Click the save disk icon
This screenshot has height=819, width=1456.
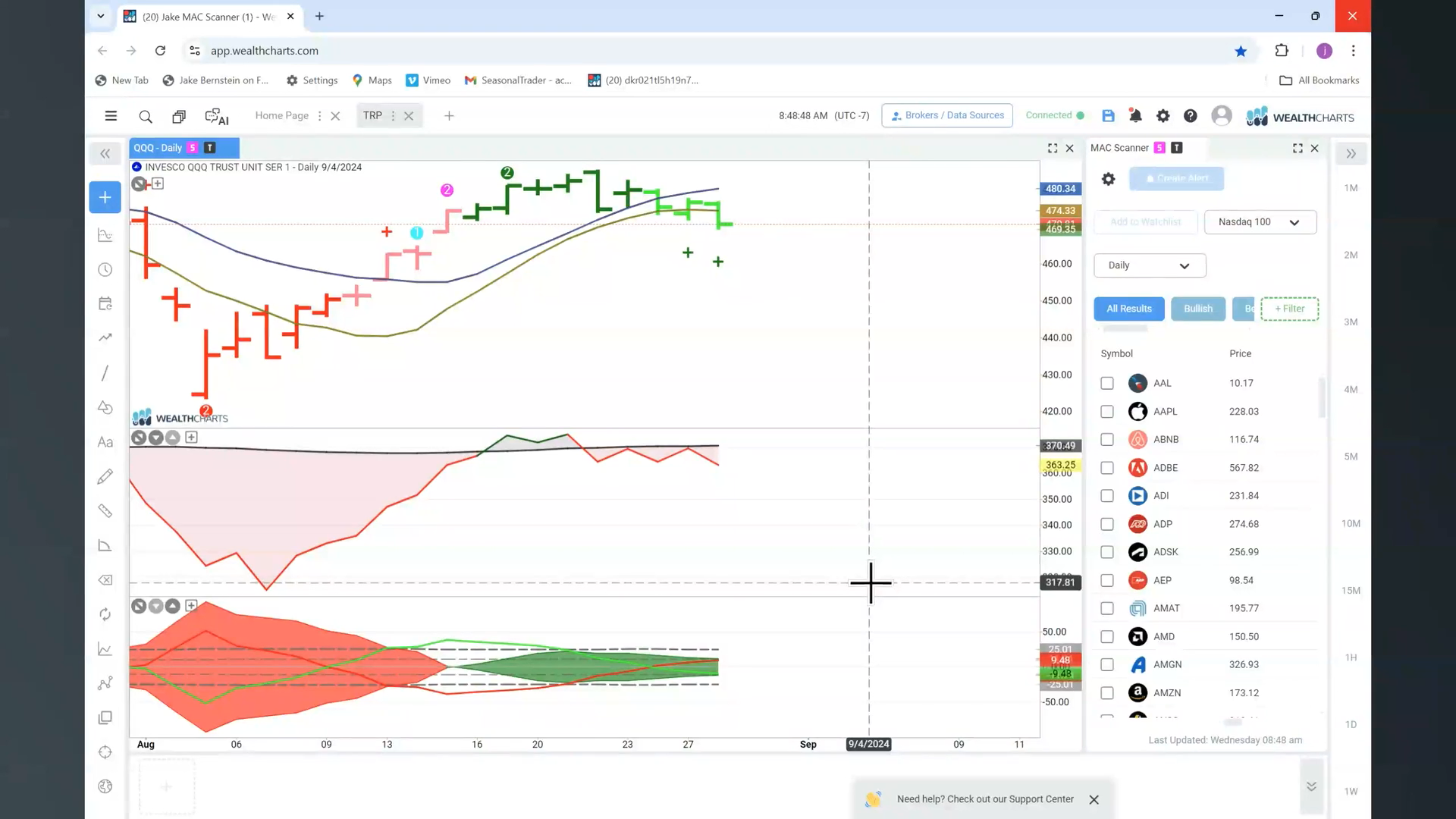click(x=1108, y=116)
